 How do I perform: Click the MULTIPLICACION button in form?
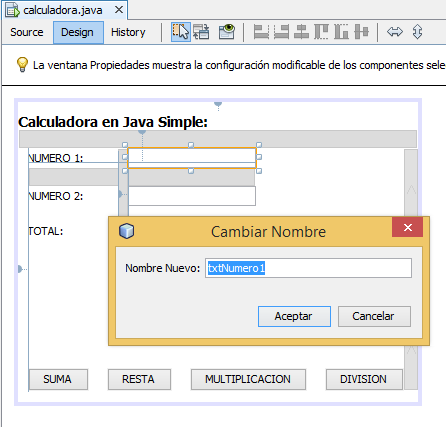click(x=248, y=379)
